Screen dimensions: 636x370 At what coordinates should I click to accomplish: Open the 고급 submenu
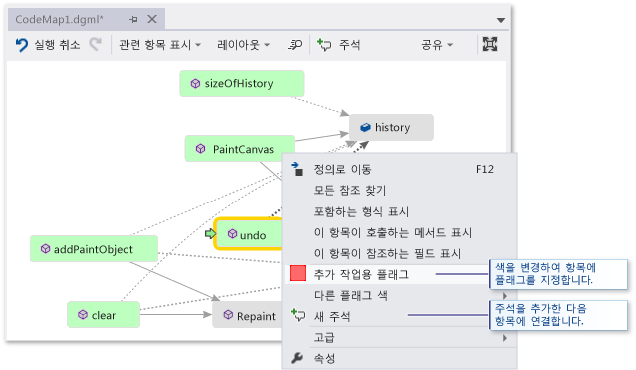click(x=400, y=338)
